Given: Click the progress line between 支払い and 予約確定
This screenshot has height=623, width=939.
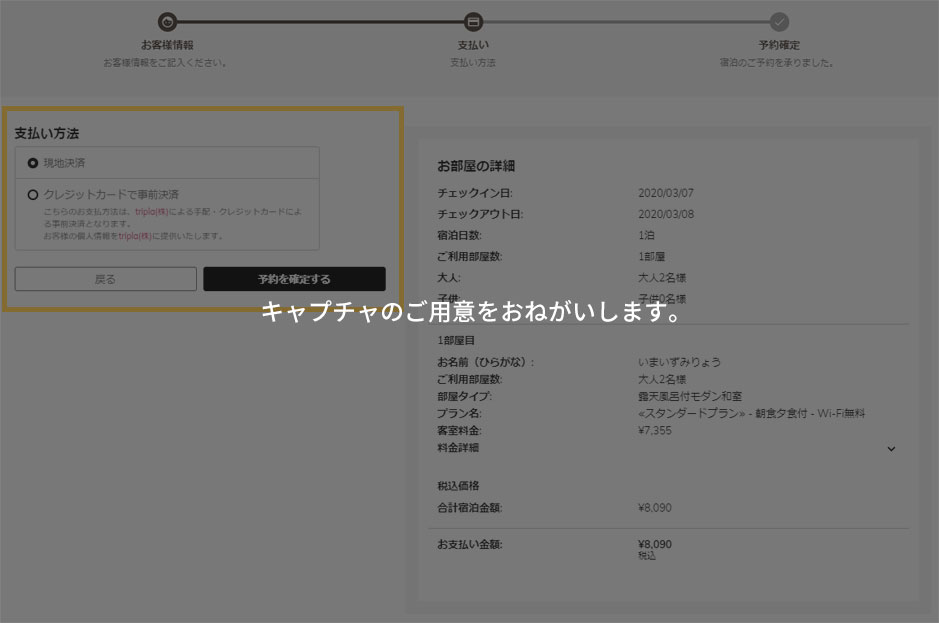Looking at the screenshot, I should (626, 20).
